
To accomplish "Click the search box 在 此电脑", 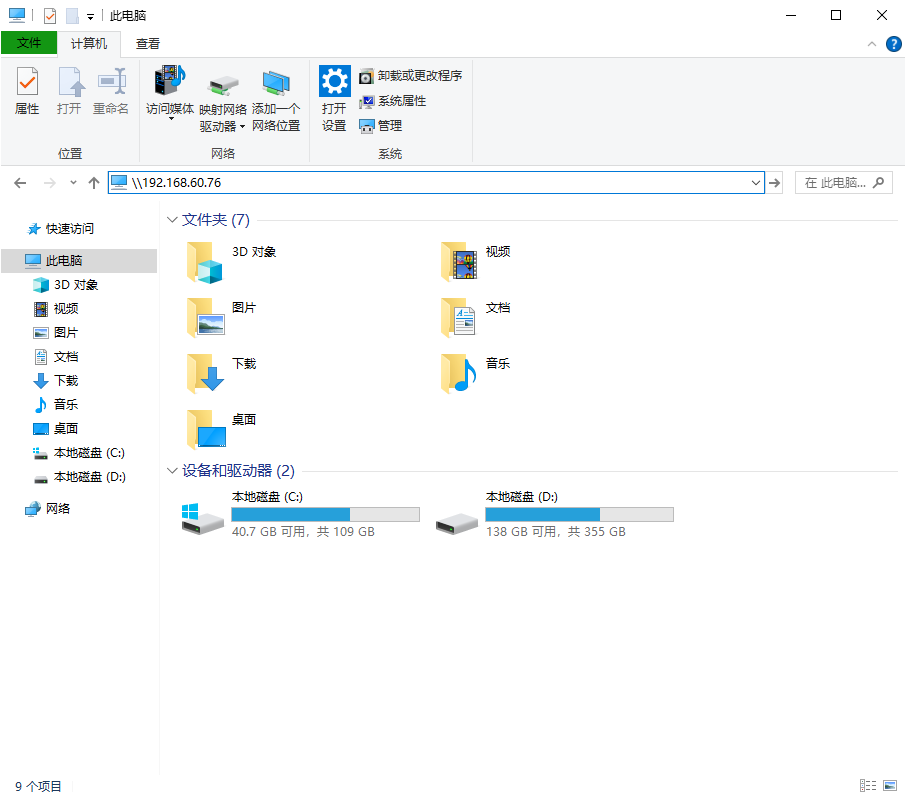I will click(x=835, y=182).
